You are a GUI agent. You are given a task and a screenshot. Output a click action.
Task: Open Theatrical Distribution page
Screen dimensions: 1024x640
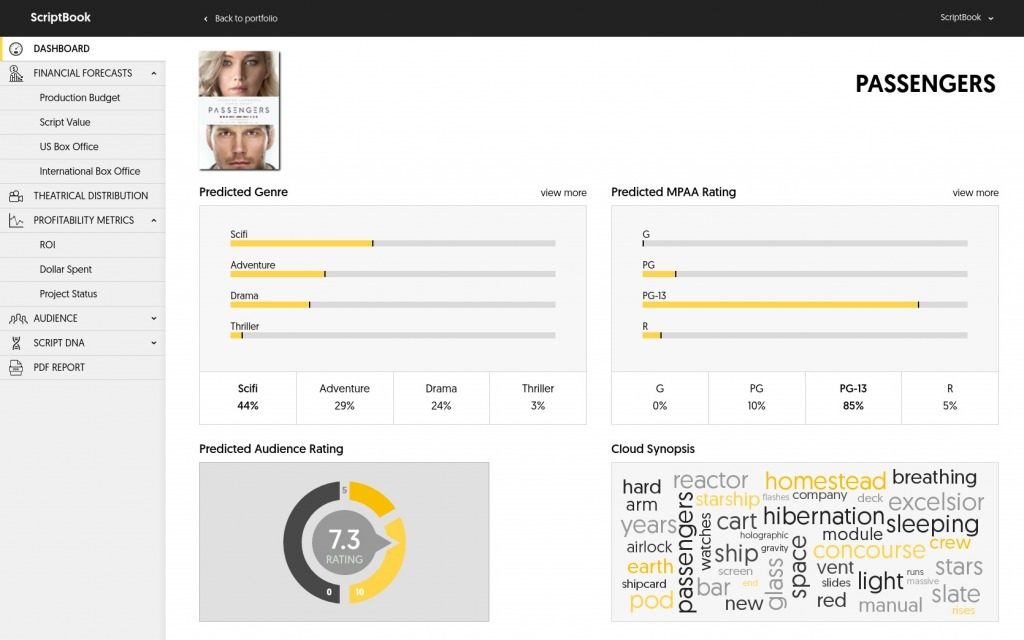[83, 196]
